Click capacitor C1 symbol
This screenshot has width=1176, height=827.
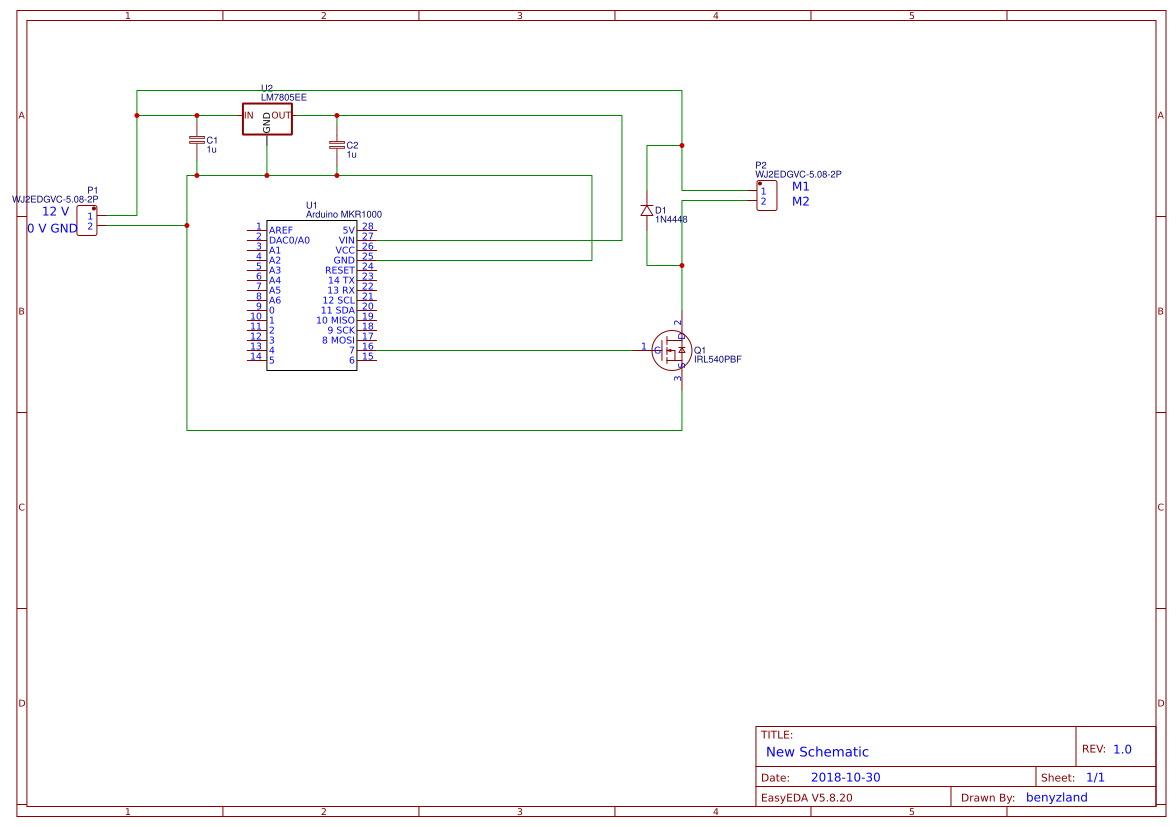197,141
